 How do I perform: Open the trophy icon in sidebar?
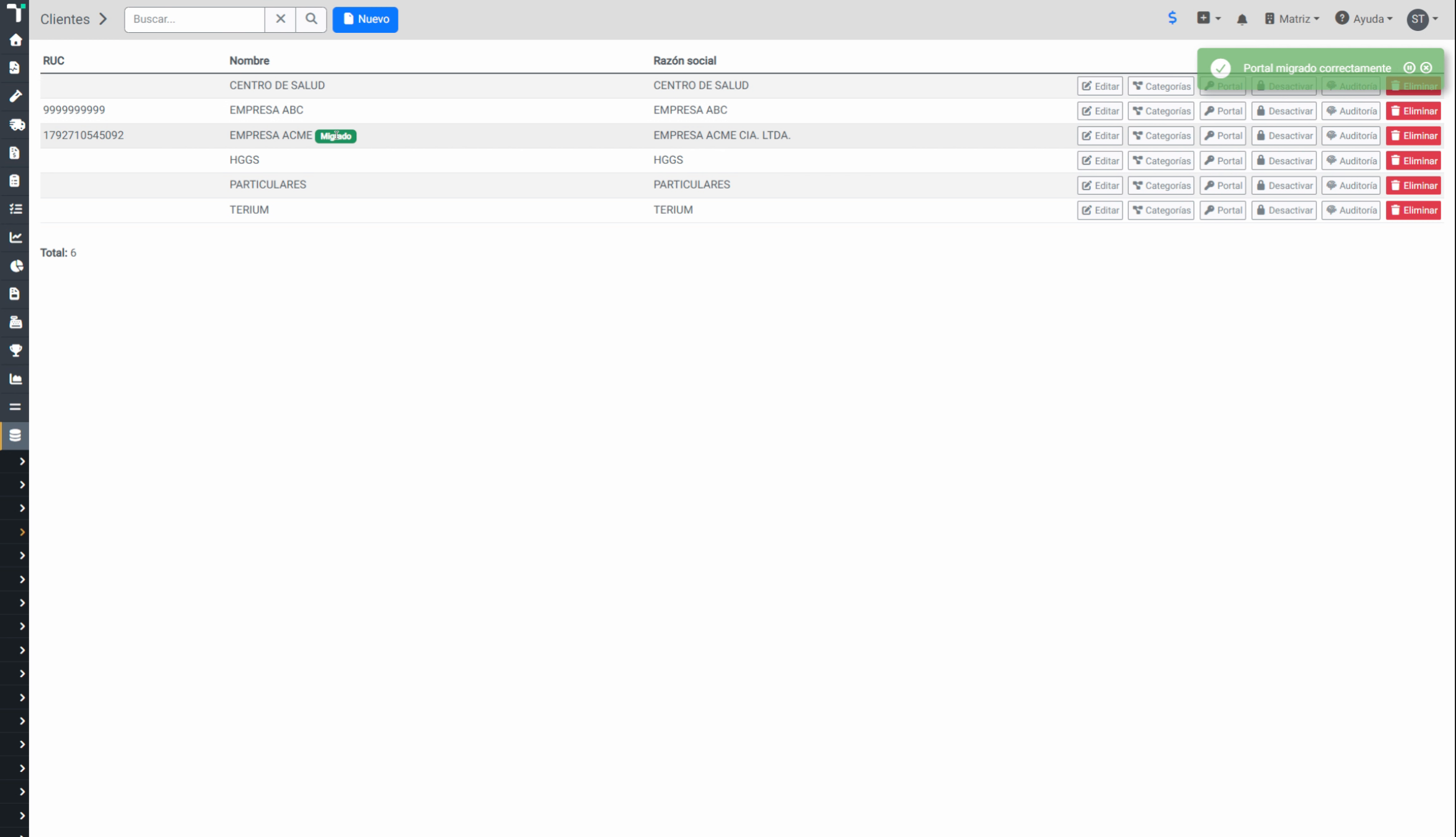click(15, 350)
